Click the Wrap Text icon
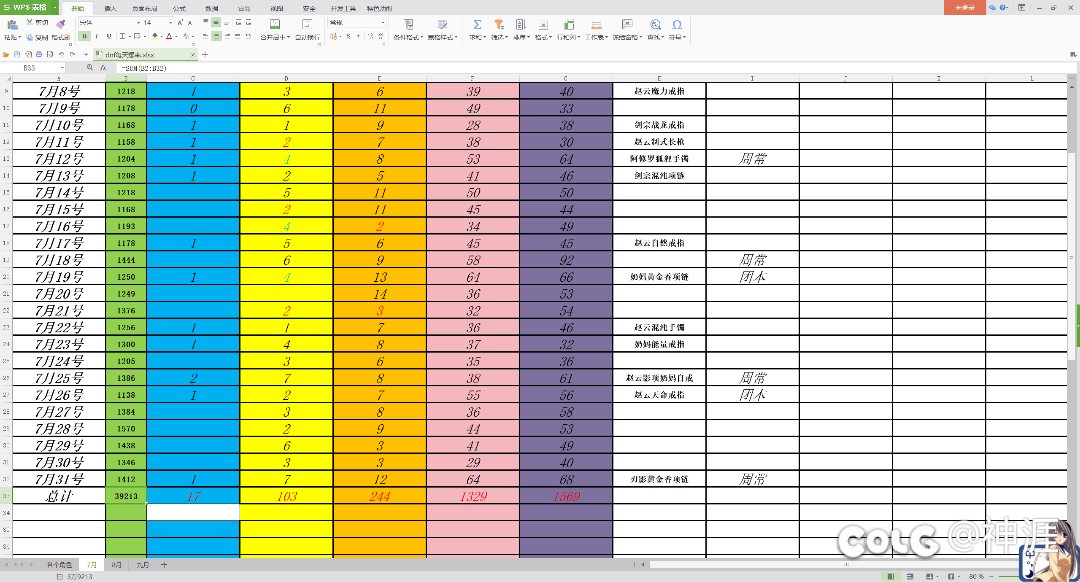Image resolution: width=1080 pixels, height=582 pixels. point(307,24)
